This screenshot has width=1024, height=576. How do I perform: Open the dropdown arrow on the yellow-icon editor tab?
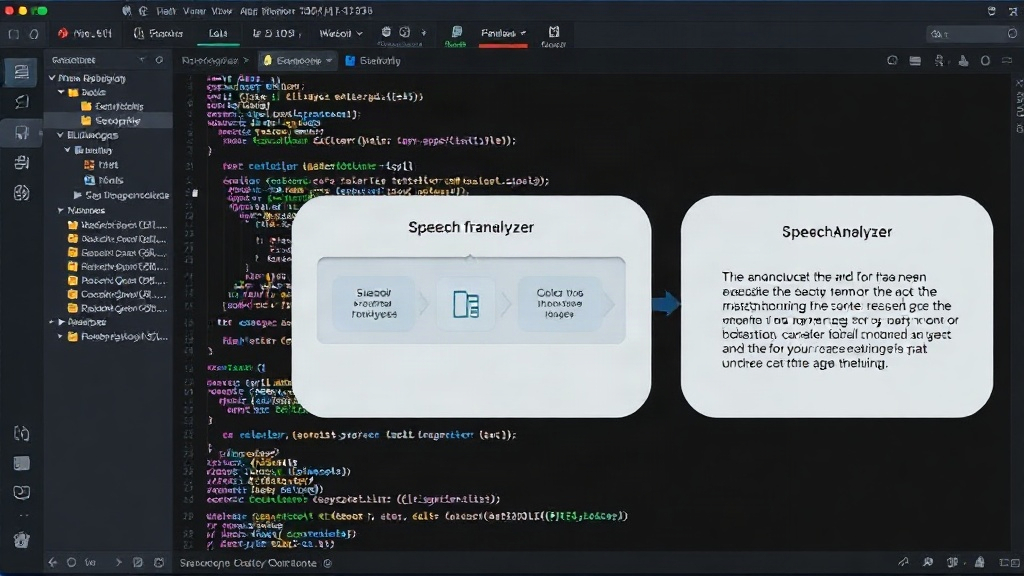pyautogui.click(x=328, y=61)
